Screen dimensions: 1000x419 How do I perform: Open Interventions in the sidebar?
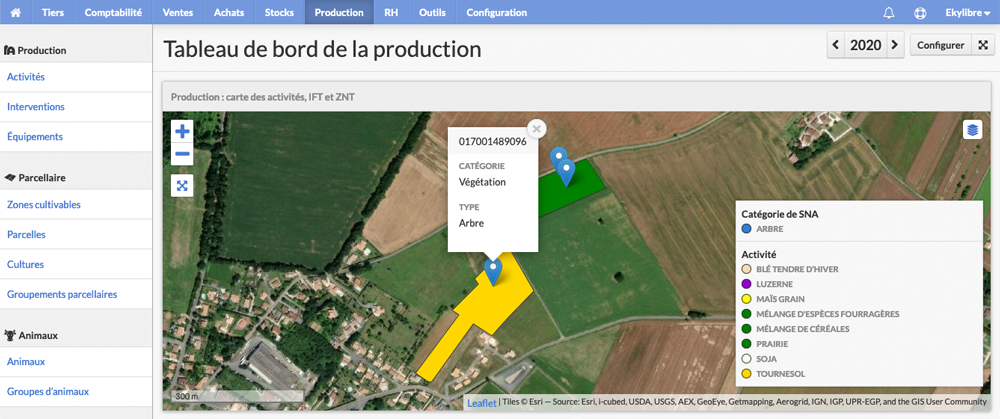36,107
